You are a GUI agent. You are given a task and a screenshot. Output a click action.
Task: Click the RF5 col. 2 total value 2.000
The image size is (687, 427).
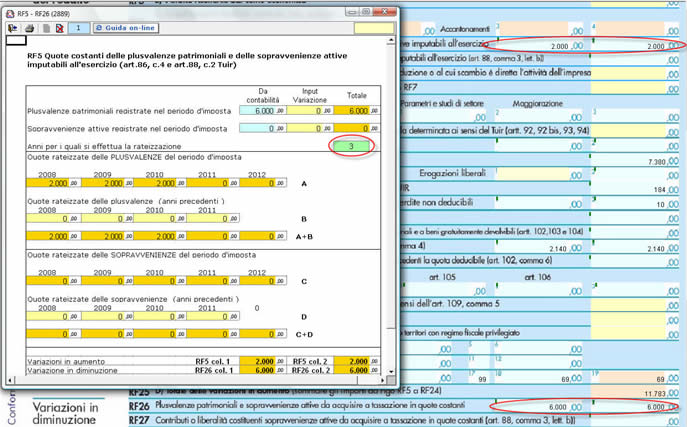click(355, 360)
